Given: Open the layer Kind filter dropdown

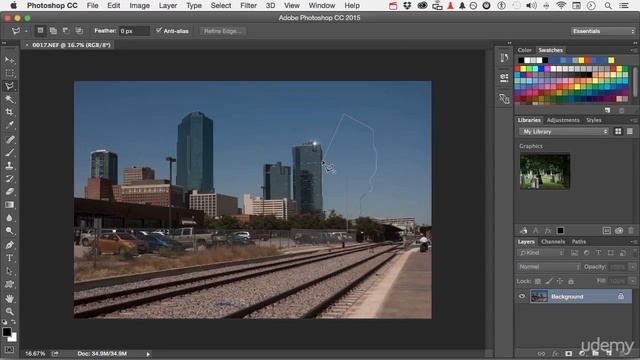Looking at the screenshot, I should (541, 253).
